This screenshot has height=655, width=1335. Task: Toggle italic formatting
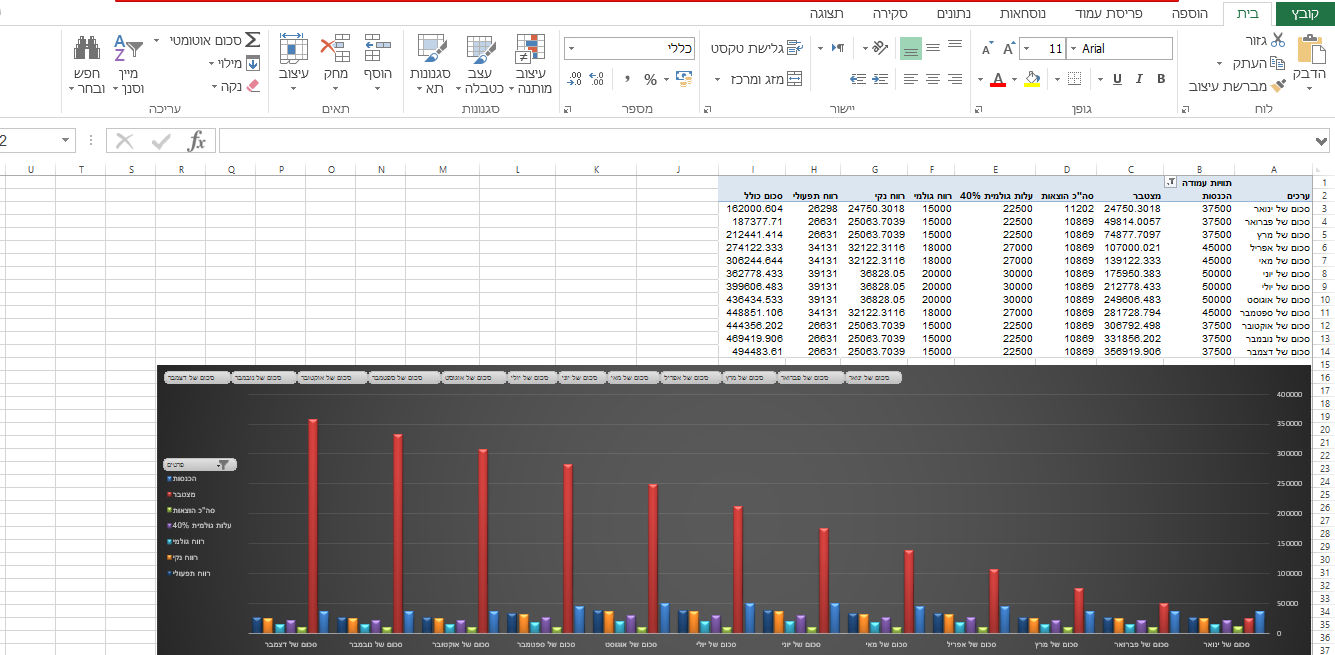[1138, 79]
